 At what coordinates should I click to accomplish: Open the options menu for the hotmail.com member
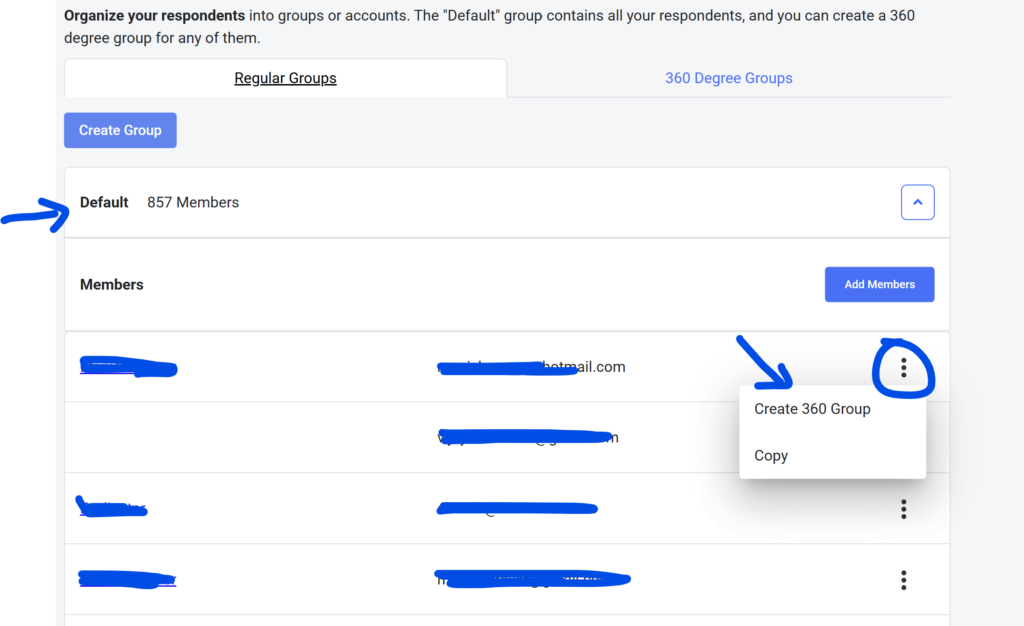pos(903,368)
